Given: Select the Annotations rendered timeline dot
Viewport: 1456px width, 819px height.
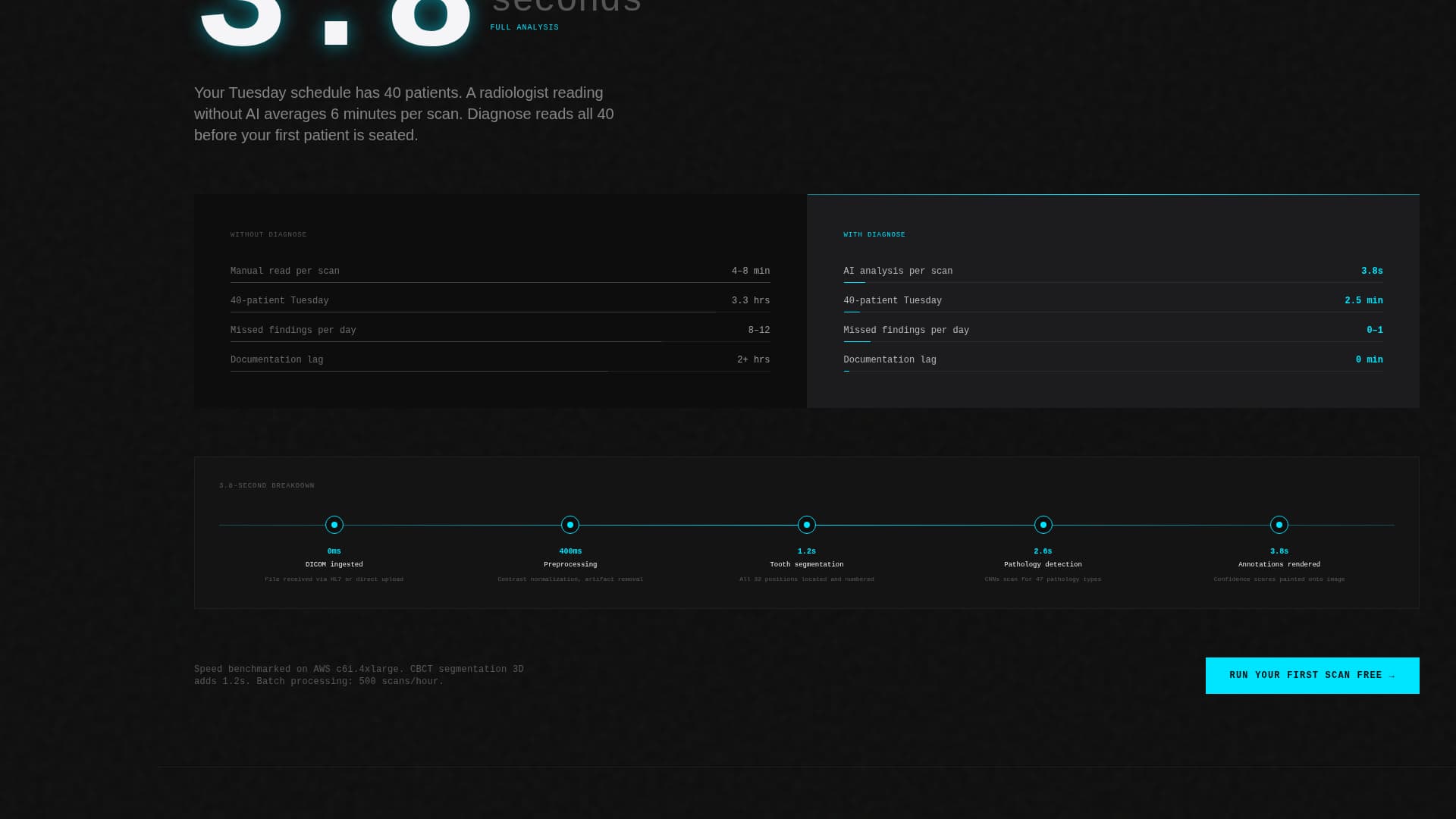Looking at the screenshot, I should pyautogui.click(x=1279, y=525).
